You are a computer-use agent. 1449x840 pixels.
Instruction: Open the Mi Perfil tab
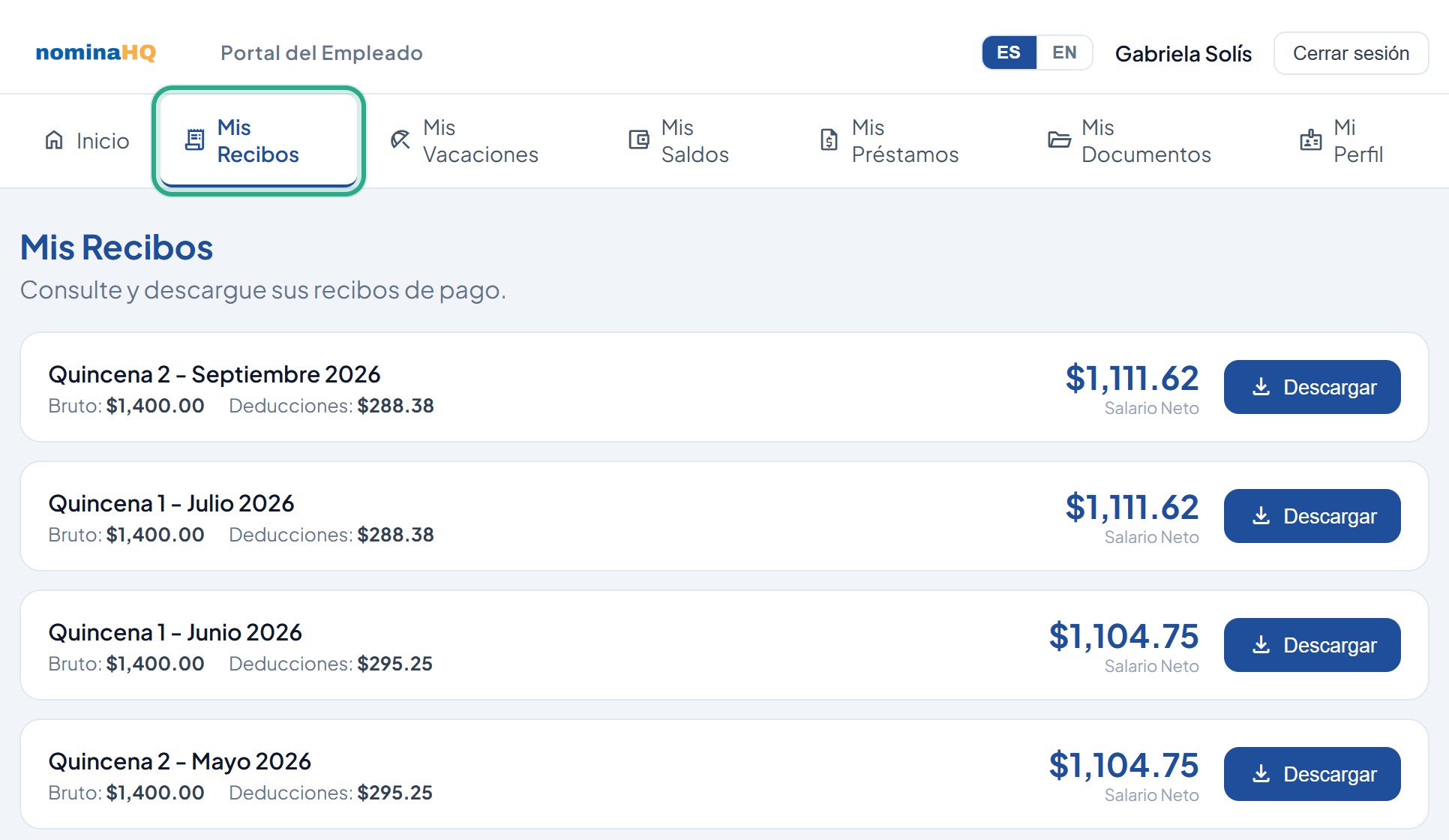1341,141
